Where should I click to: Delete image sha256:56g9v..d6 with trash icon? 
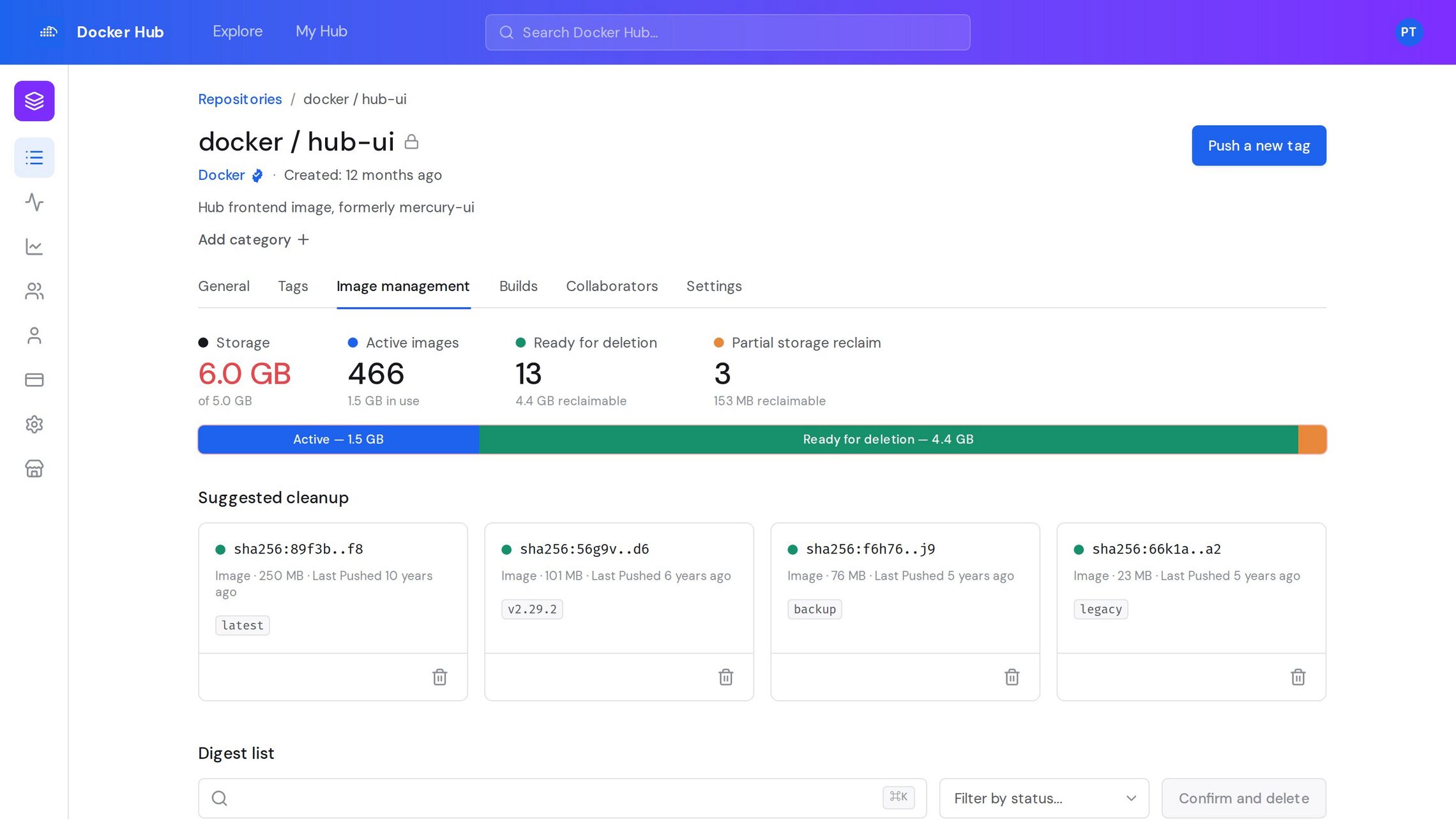click(x=726, y=677)
